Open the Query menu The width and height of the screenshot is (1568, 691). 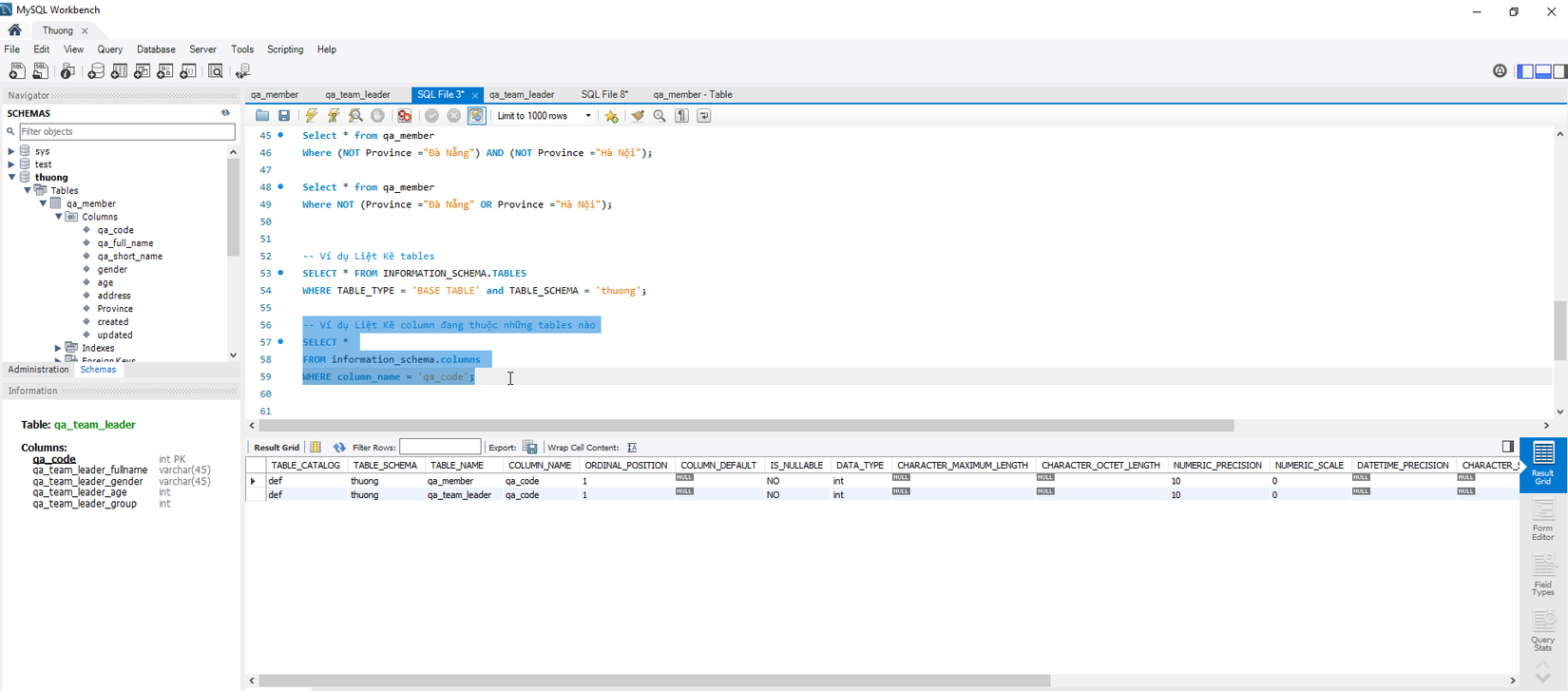click(110, 49)
